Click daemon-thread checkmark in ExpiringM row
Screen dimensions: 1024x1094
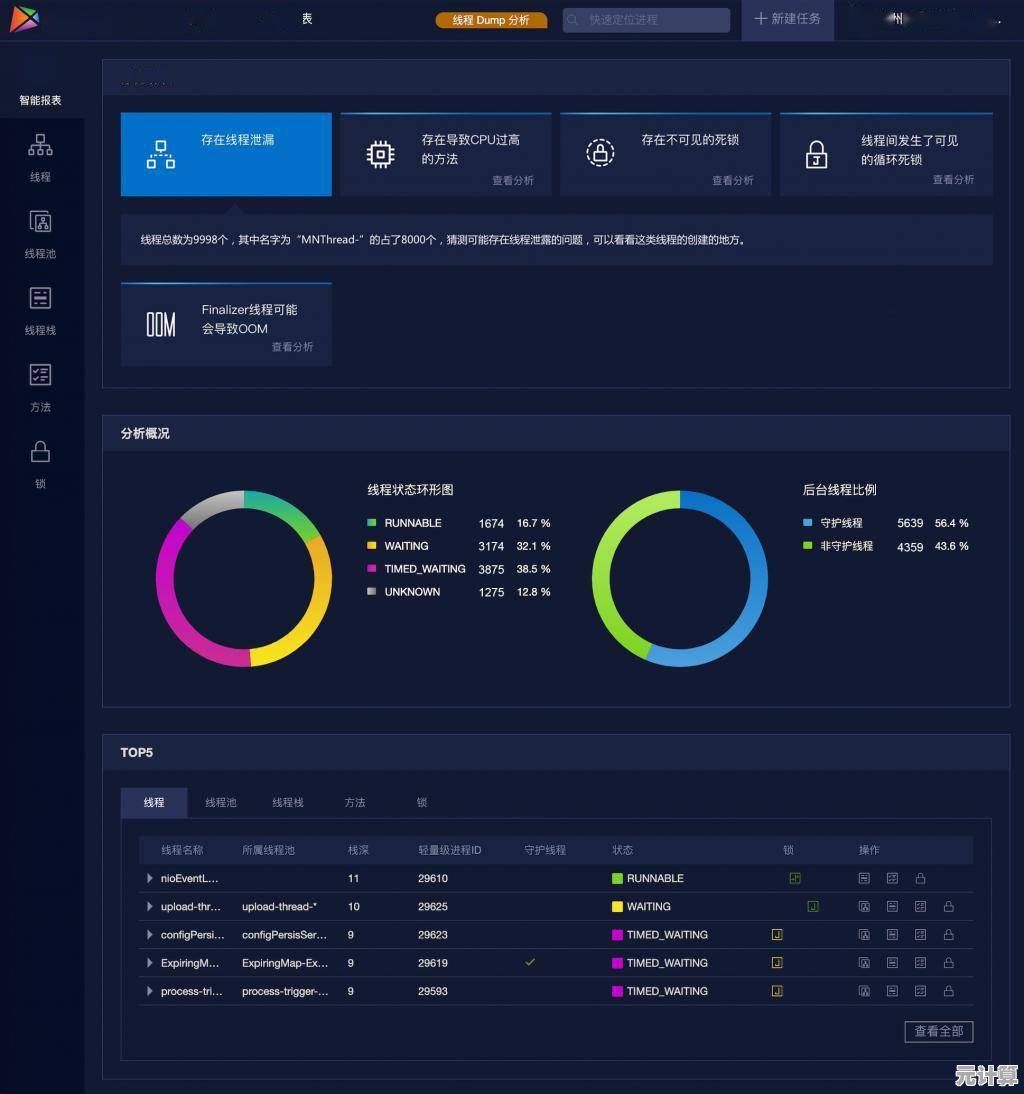coord(530,962)
